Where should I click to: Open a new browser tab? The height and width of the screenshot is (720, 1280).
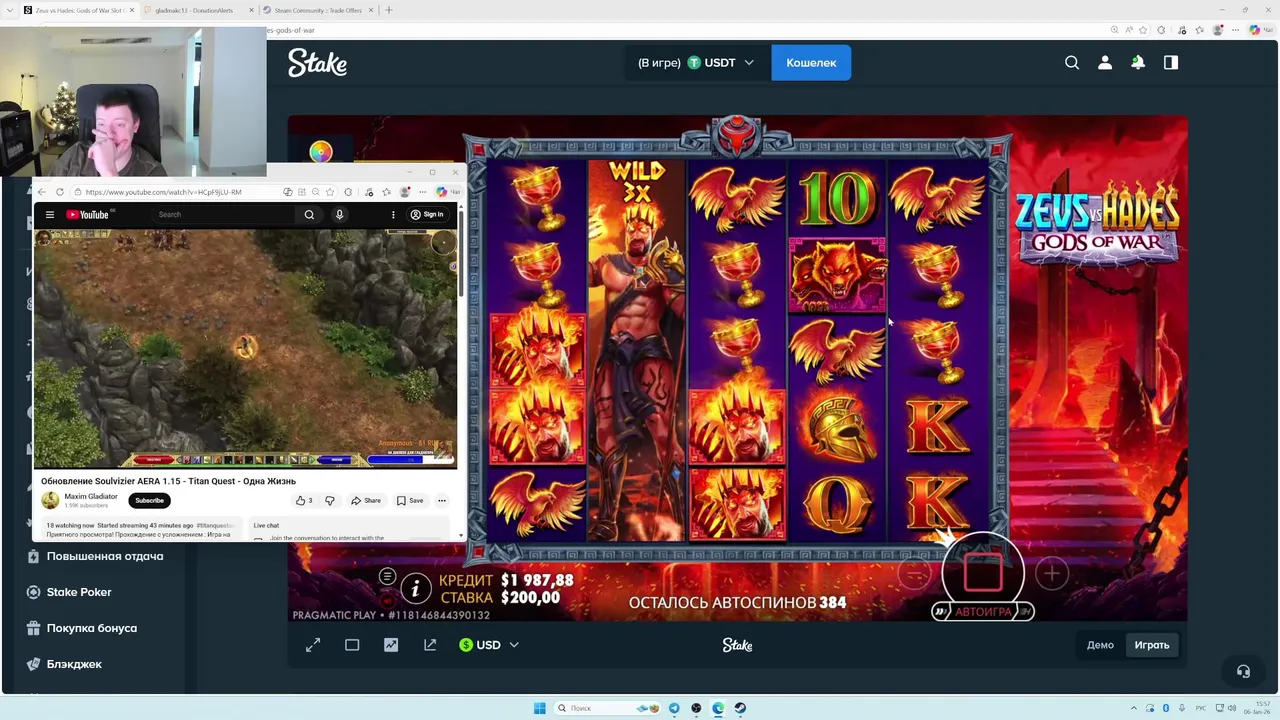(389, 10)
